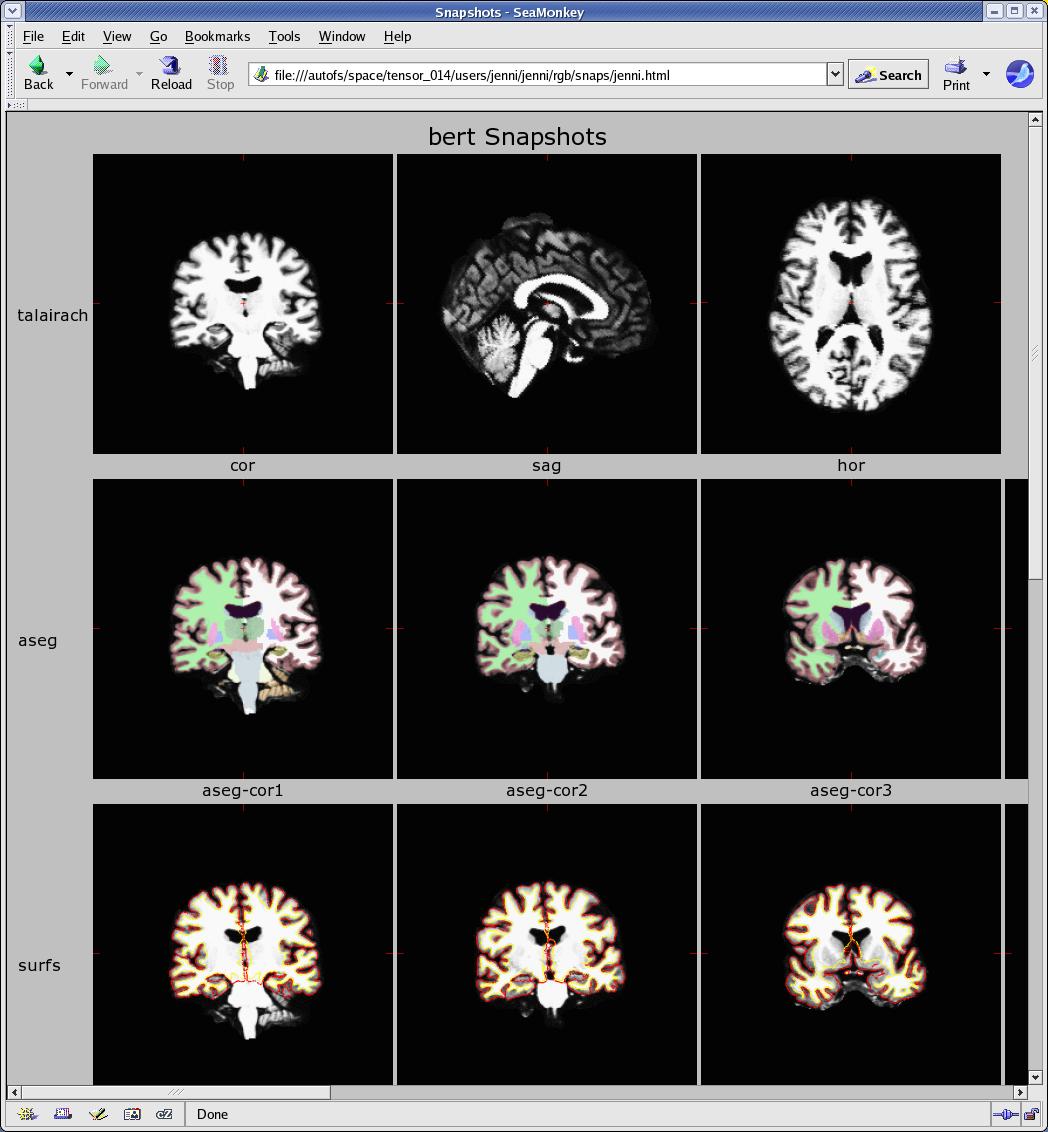This screenshot has height=1132, width=1048.
Task: Launch Composer from the status bar
Action: click(x=97, y=1114)
